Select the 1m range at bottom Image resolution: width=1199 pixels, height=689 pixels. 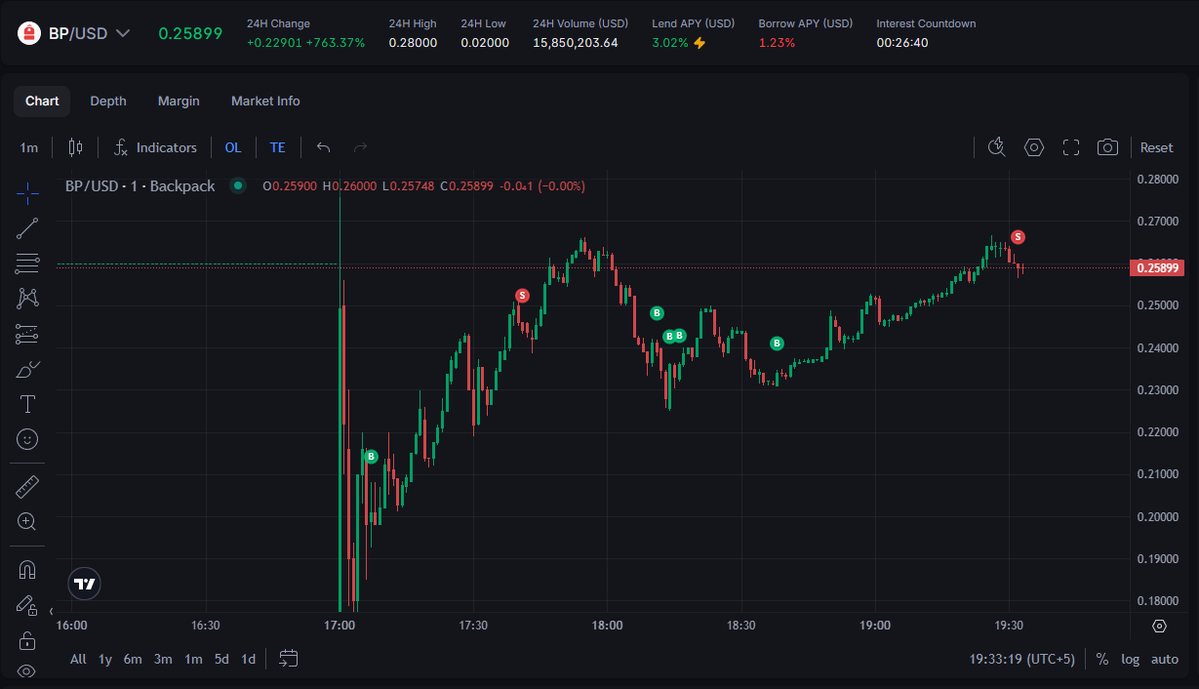pyautogui.click(x=193, y=659)
